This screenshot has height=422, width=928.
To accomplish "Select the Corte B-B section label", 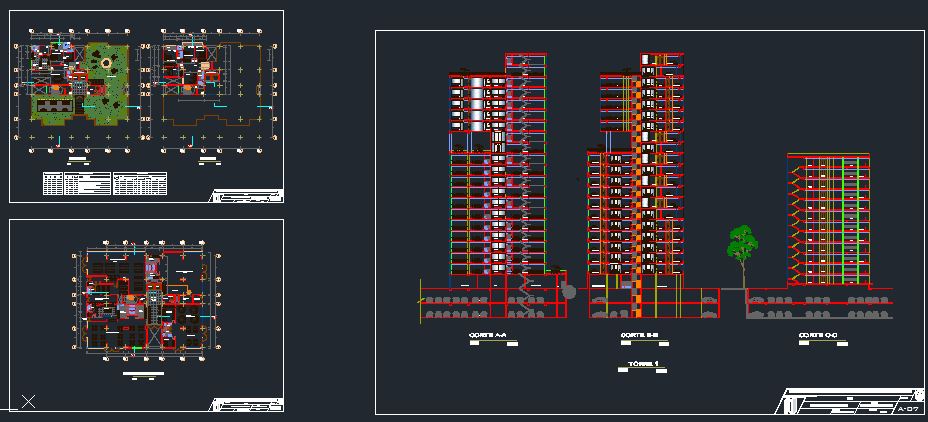I will (639, 336).
